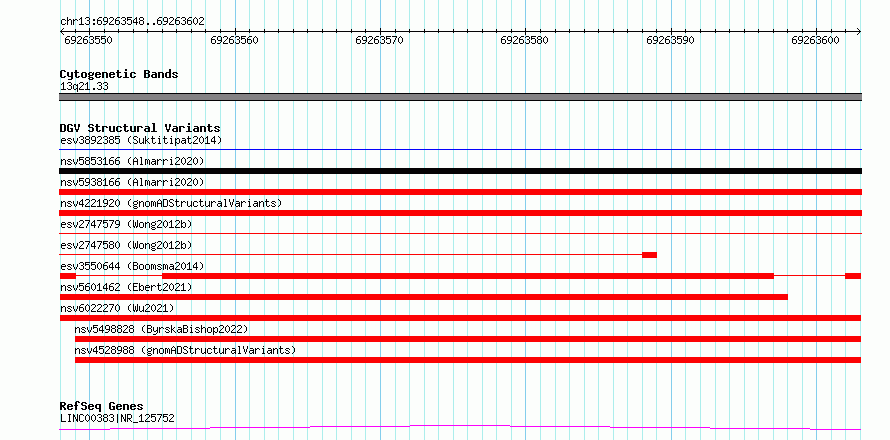Open gene LINC00383|NR_125752 label
Screen dimensions: 890x440
tap(117, 419)
